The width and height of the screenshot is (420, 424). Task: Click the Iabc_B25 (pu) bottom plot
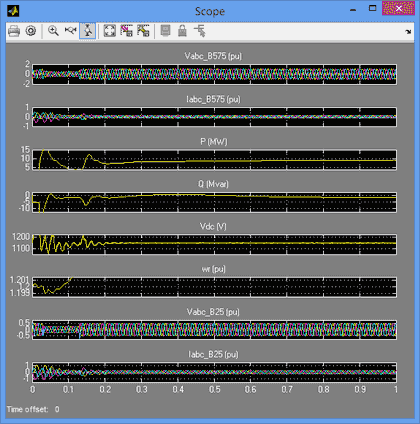pyautogui.click(x=214, y=372)
